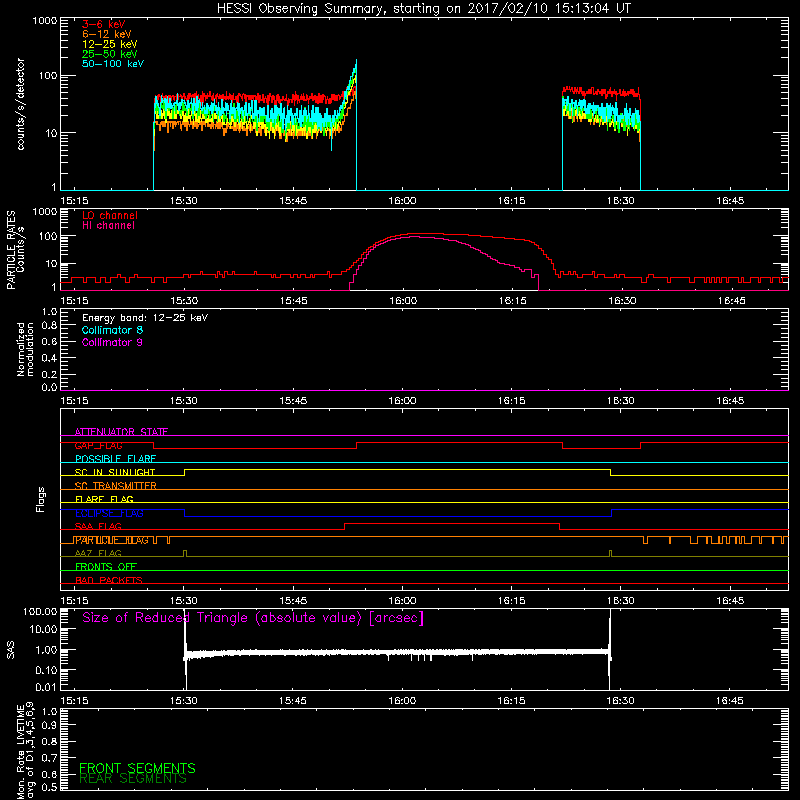The image size is (800, 800).
Task: Click the HI channel legend label
Action: 108,226
